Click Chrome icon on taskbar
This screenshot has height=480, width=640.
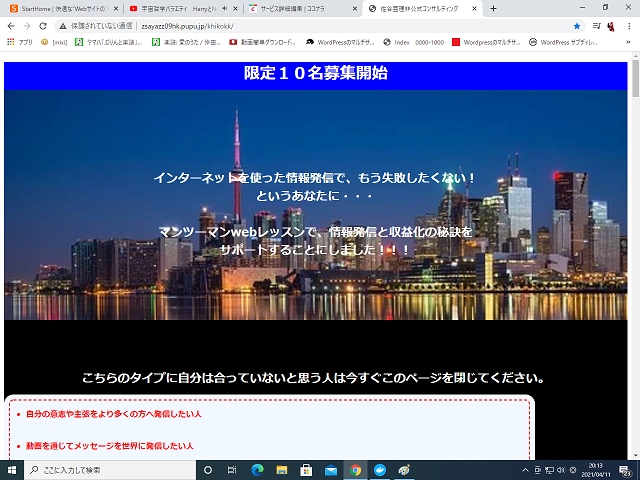(x=356, y=470)
